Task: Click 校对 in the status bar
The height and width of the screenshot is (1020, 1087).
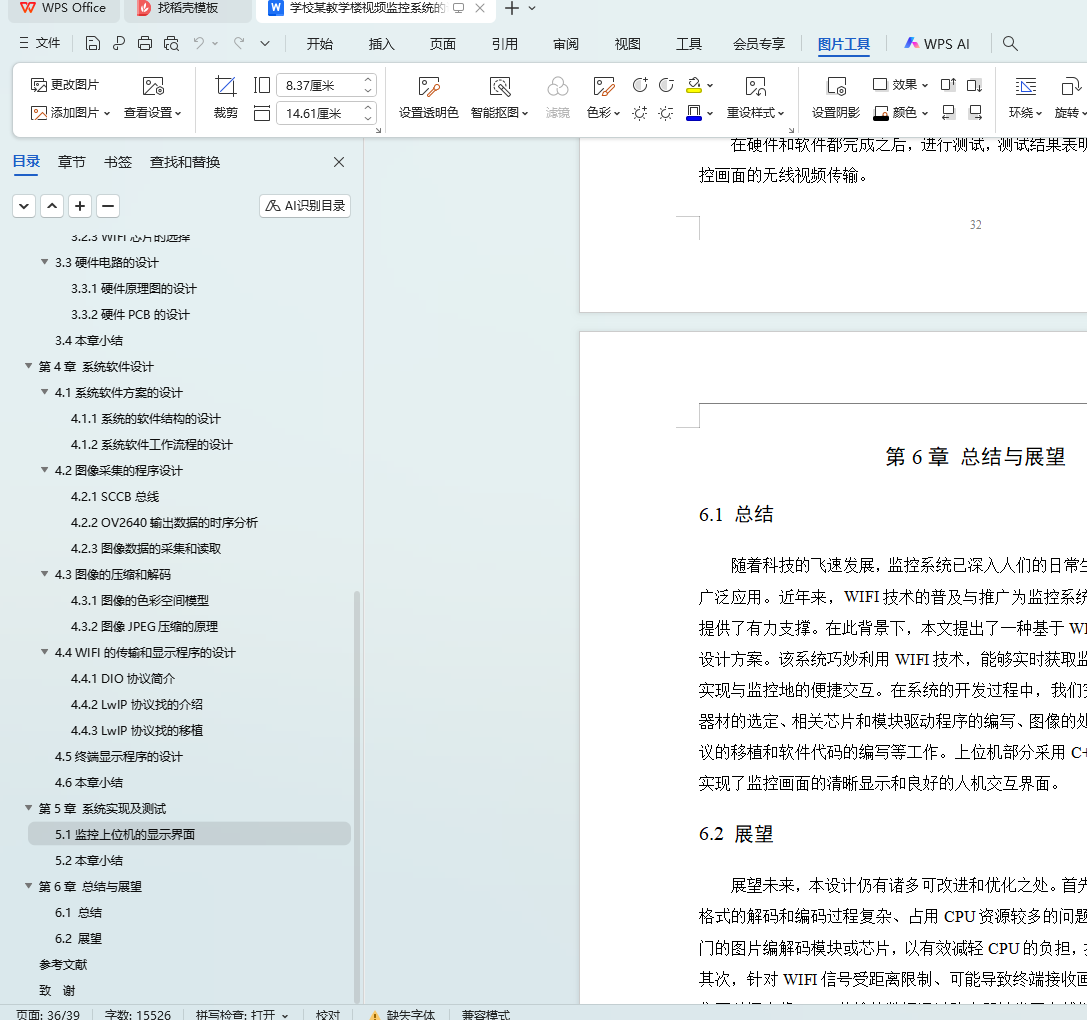Action: click(328, 1014)
